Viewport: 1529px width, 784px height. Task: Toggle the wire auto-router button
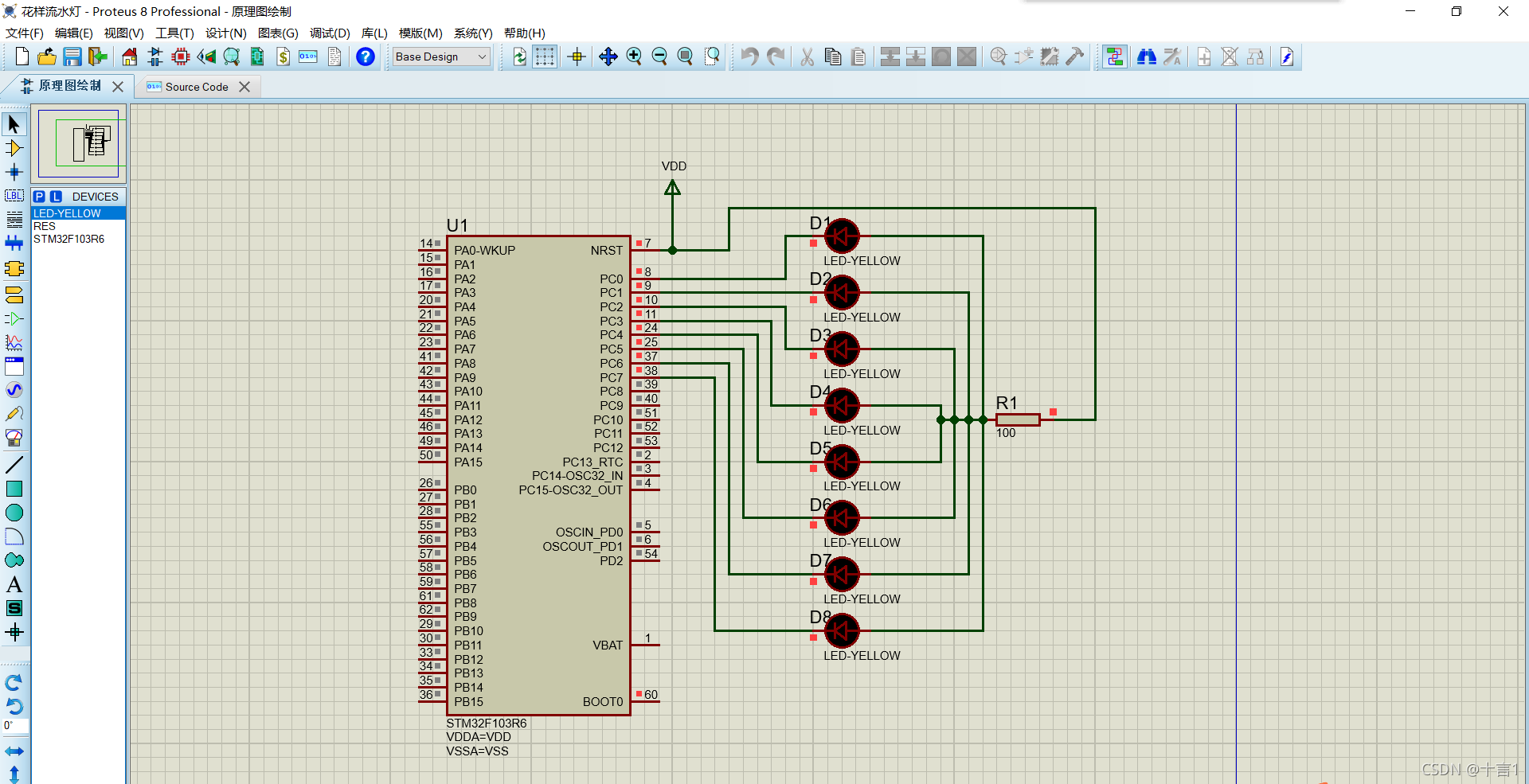[1115, 57]
